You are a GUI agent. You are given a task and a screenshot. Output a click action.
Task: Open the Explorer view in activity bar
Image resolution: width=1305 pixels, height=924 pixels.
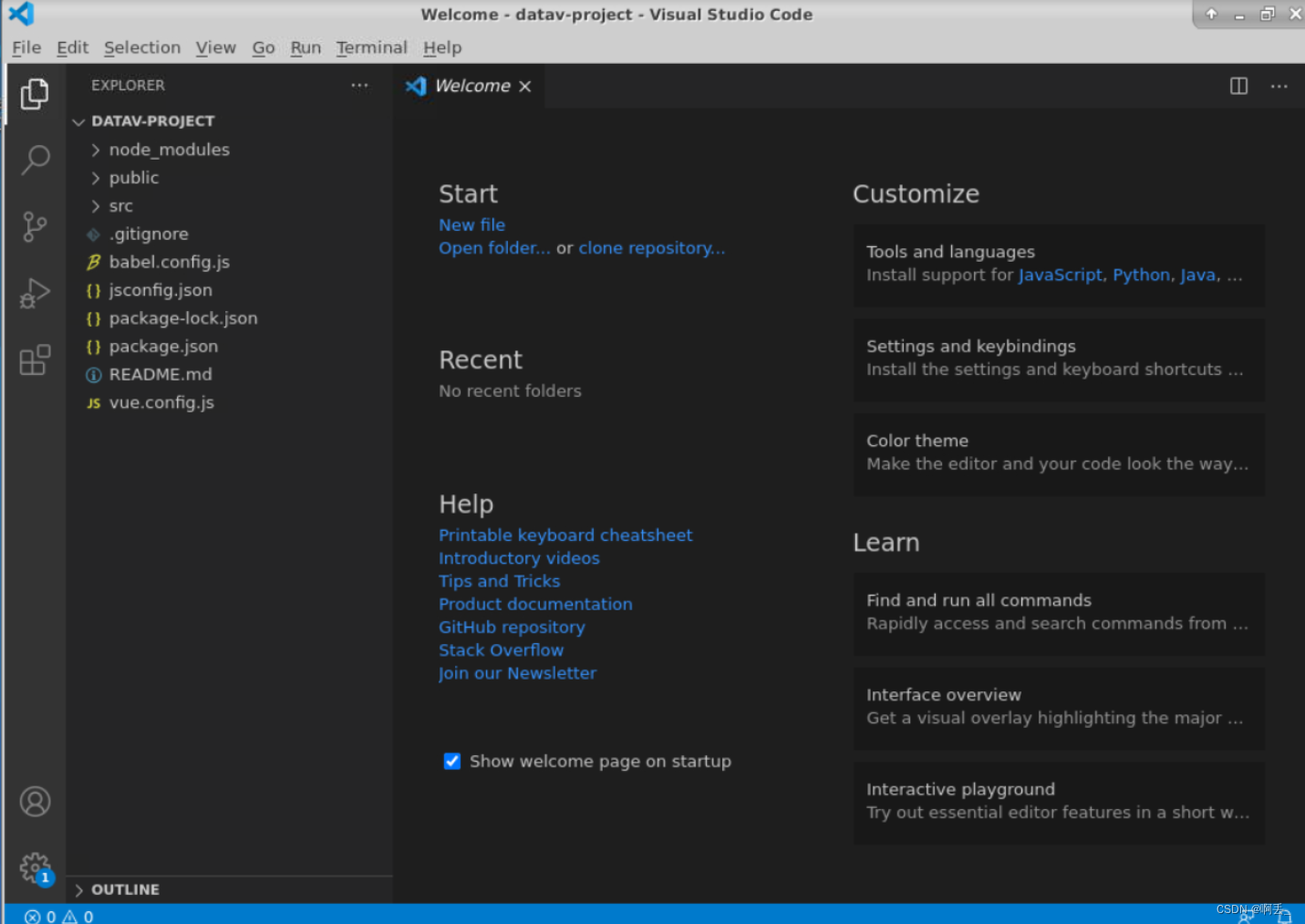[x=35, y=93]
